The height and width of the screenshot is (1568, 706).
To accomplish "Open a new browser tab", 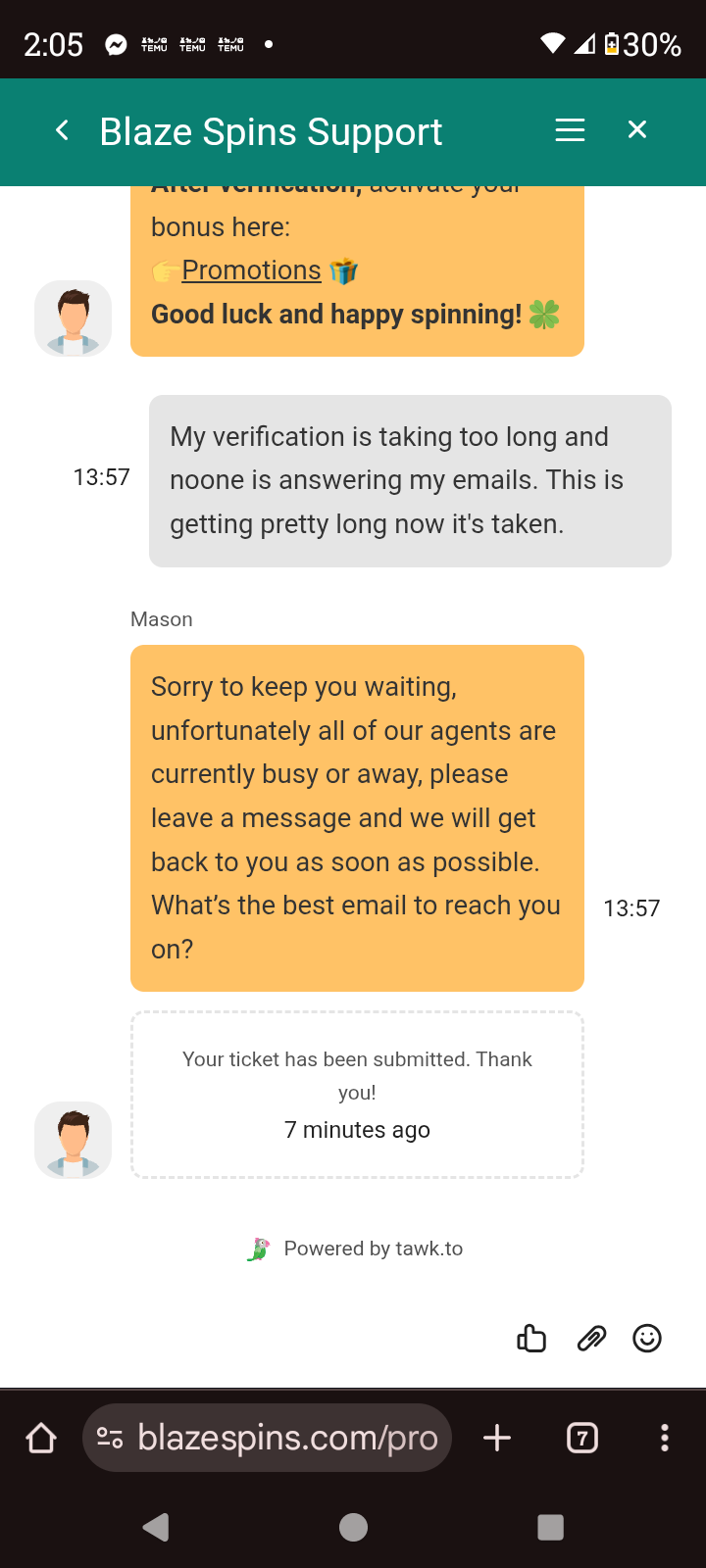I will (497, 1438).
